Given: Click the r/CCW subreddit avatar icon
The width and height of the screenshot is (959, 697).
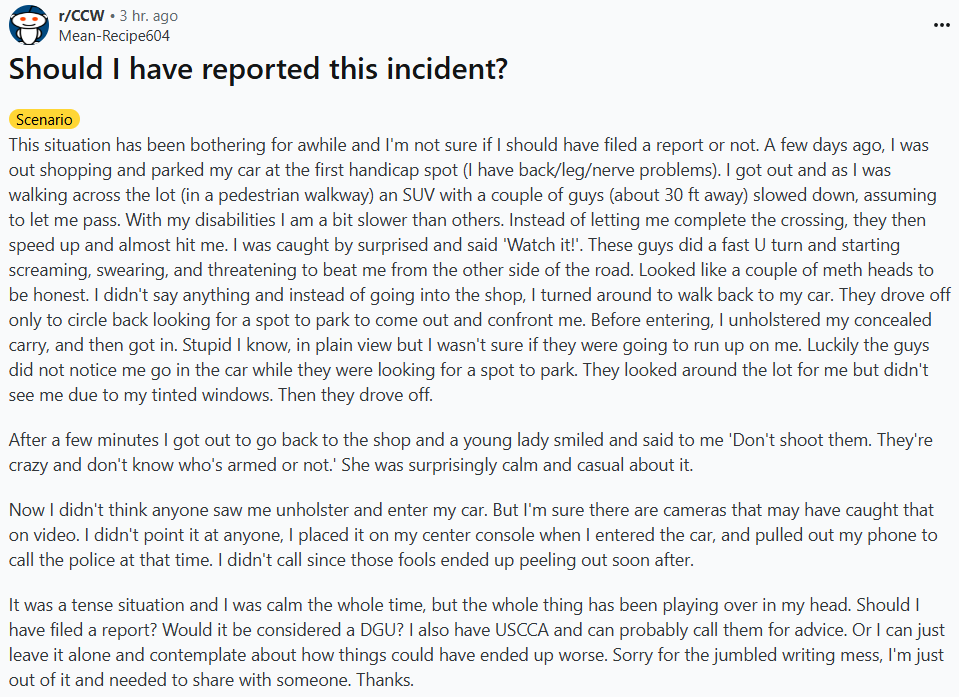Looking at the screenshot, I should point(29,26).
